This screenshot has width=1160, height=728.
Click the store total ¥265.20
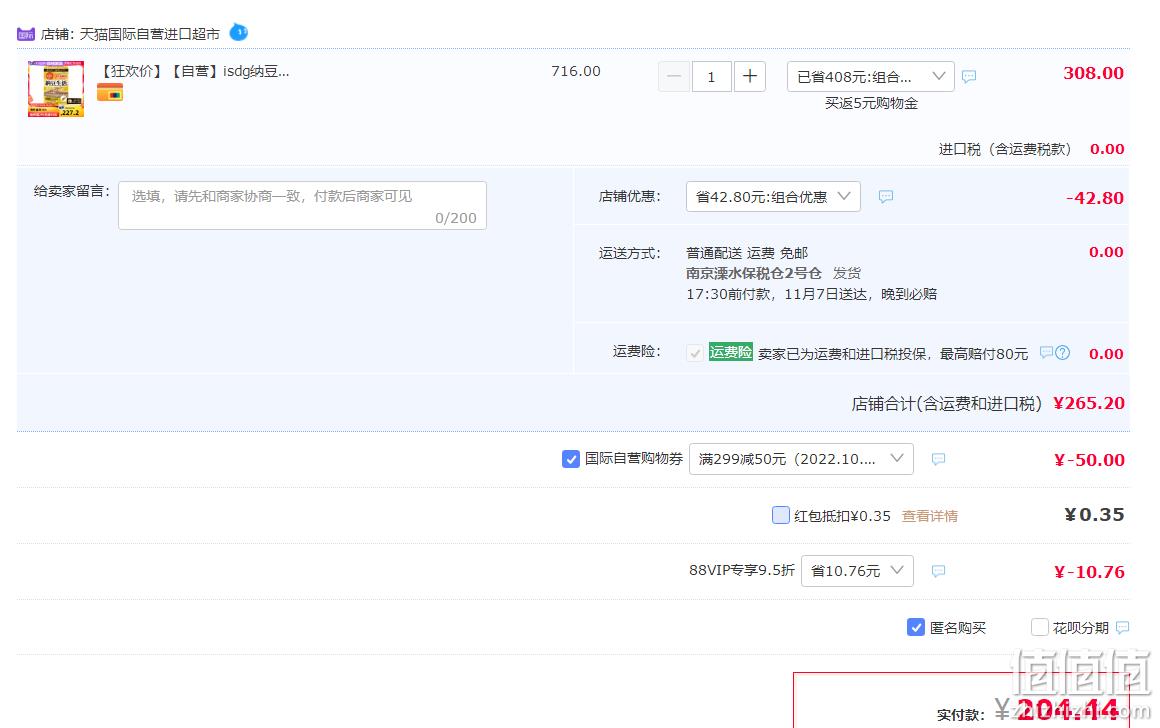[x=1089, y=403]
